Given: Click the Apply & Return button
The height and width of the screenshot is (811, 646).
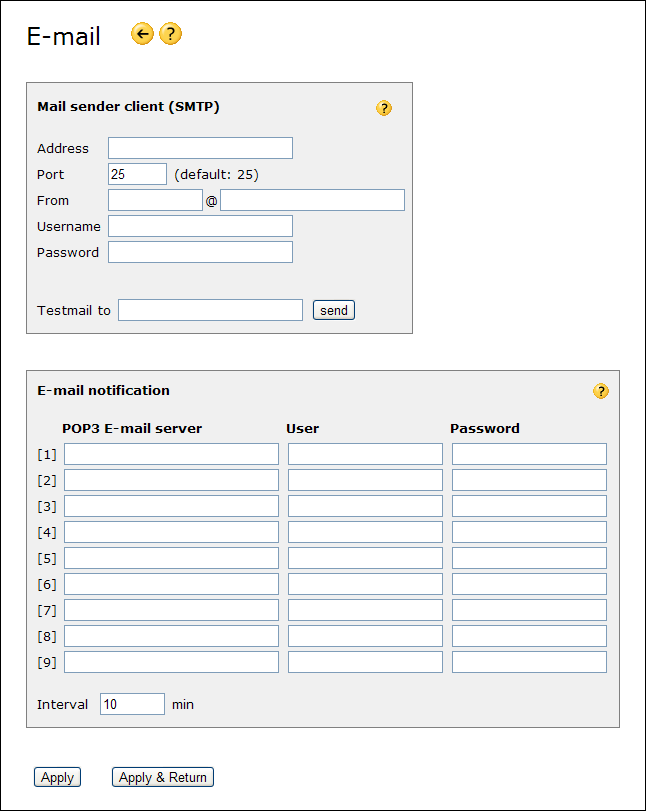Looking at the screenshot, I should click(x=162, y=777).
